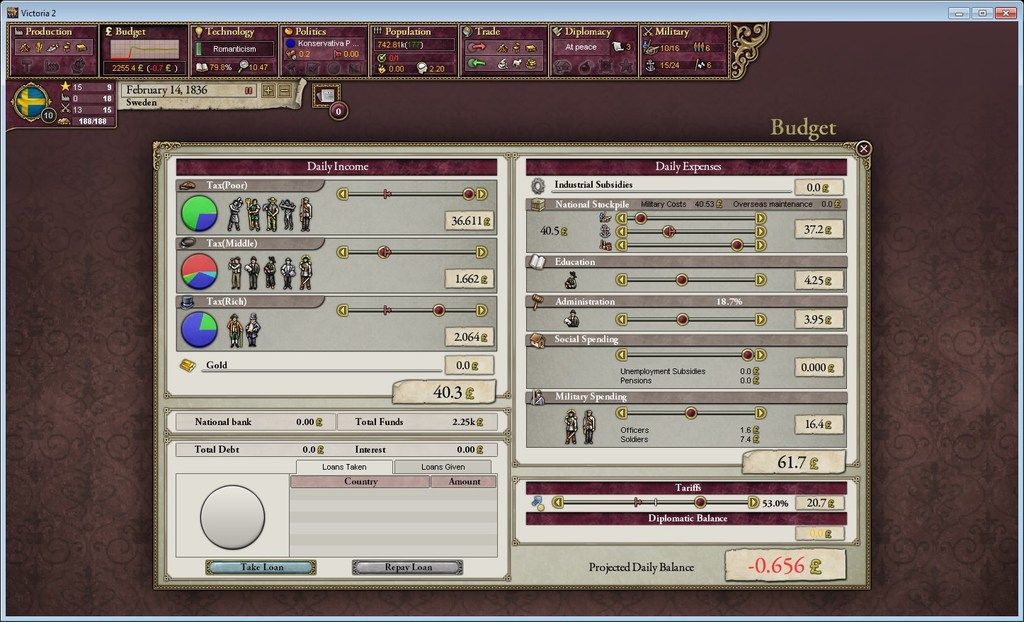This screenshot has height=622, width=1024.
Task: Click the rank badge showing 10
Action: (48, 116)
